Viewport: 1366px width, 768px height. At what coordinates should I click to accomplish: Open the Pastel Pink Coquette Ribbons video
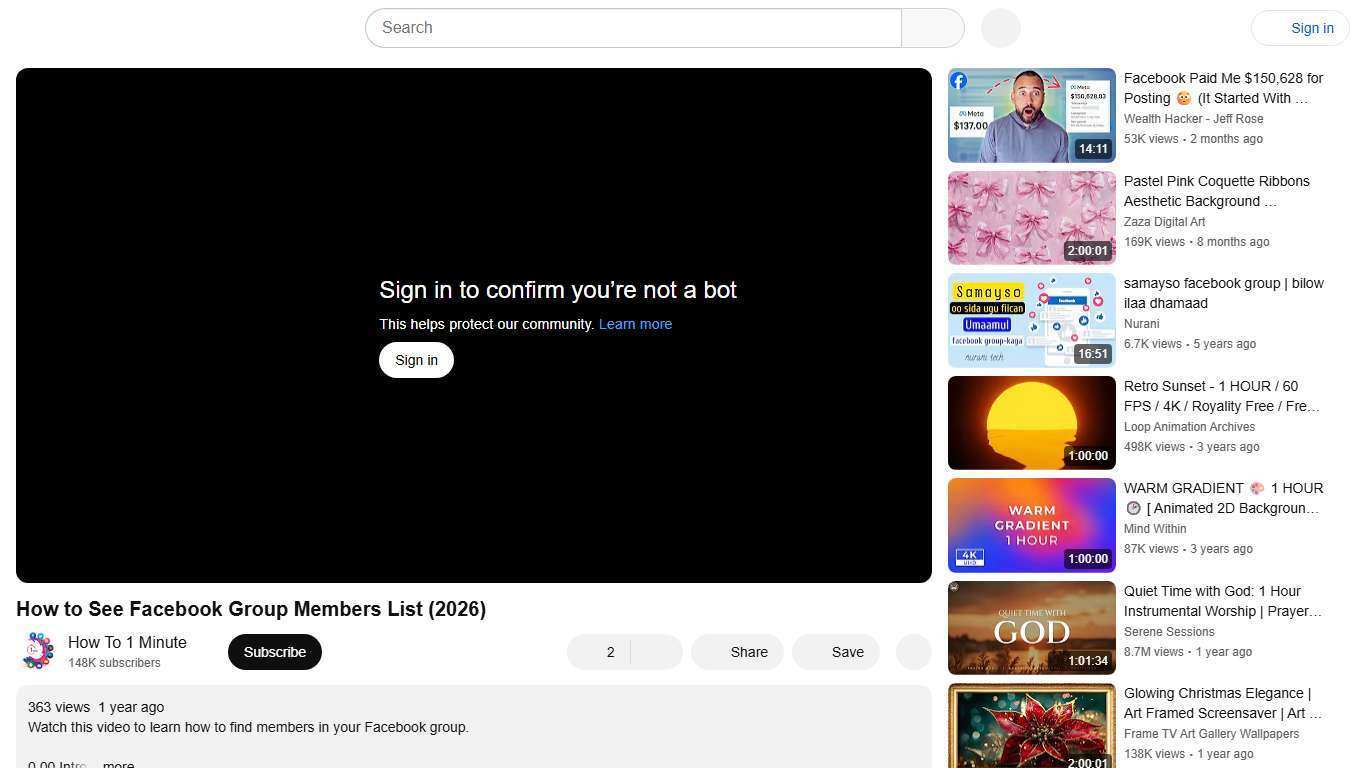click(1031, 217)
